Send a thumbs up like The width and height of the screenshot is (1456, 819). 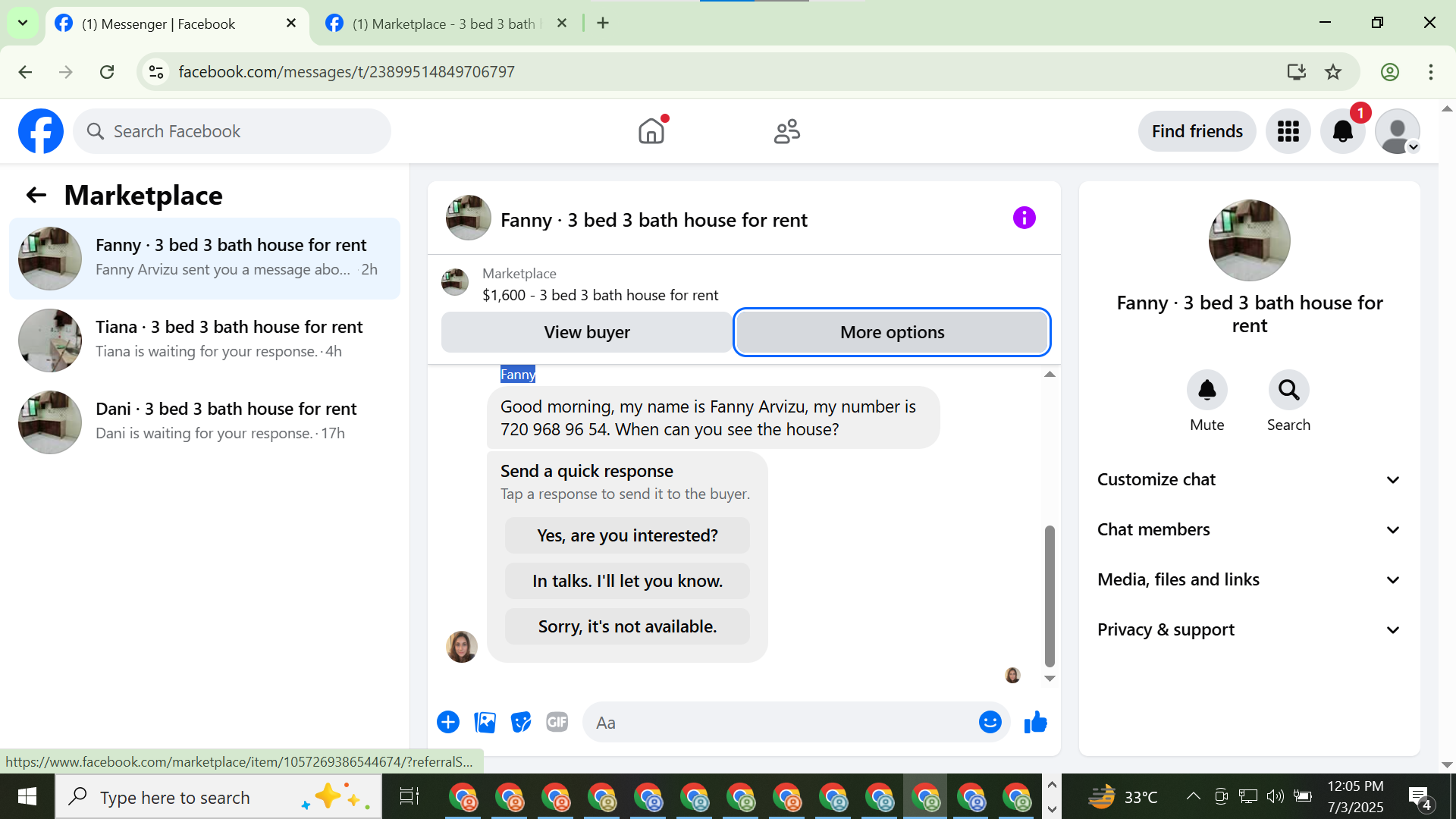pyautogui.click(x=1035, y=722)
